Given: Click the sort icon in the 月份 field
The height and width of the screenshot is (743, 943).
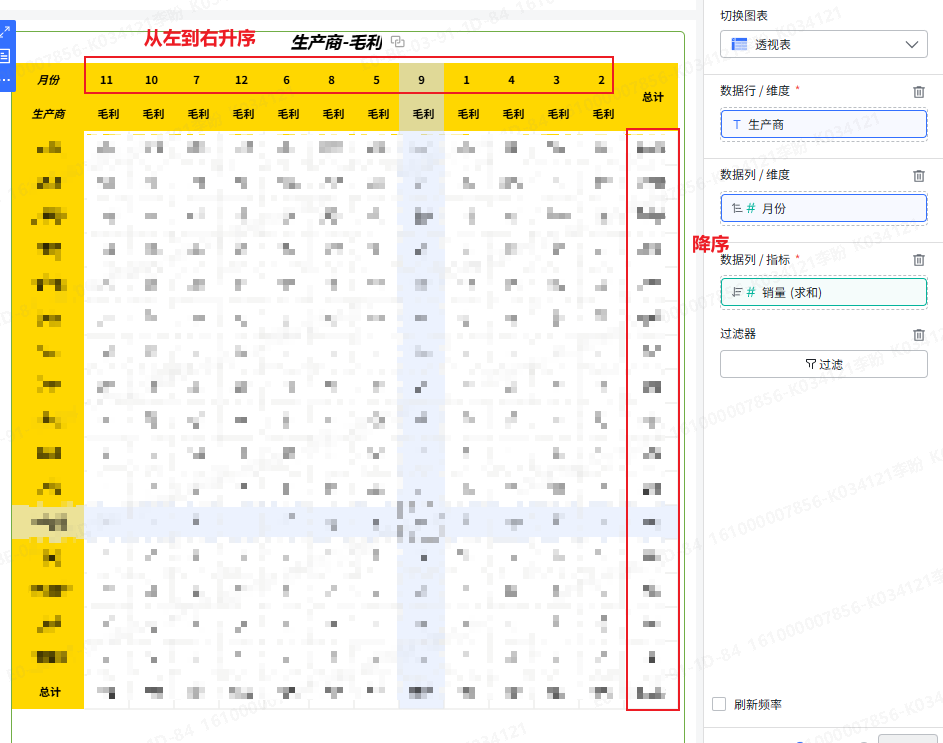Looking at the screenshot, I should (737, 208).
